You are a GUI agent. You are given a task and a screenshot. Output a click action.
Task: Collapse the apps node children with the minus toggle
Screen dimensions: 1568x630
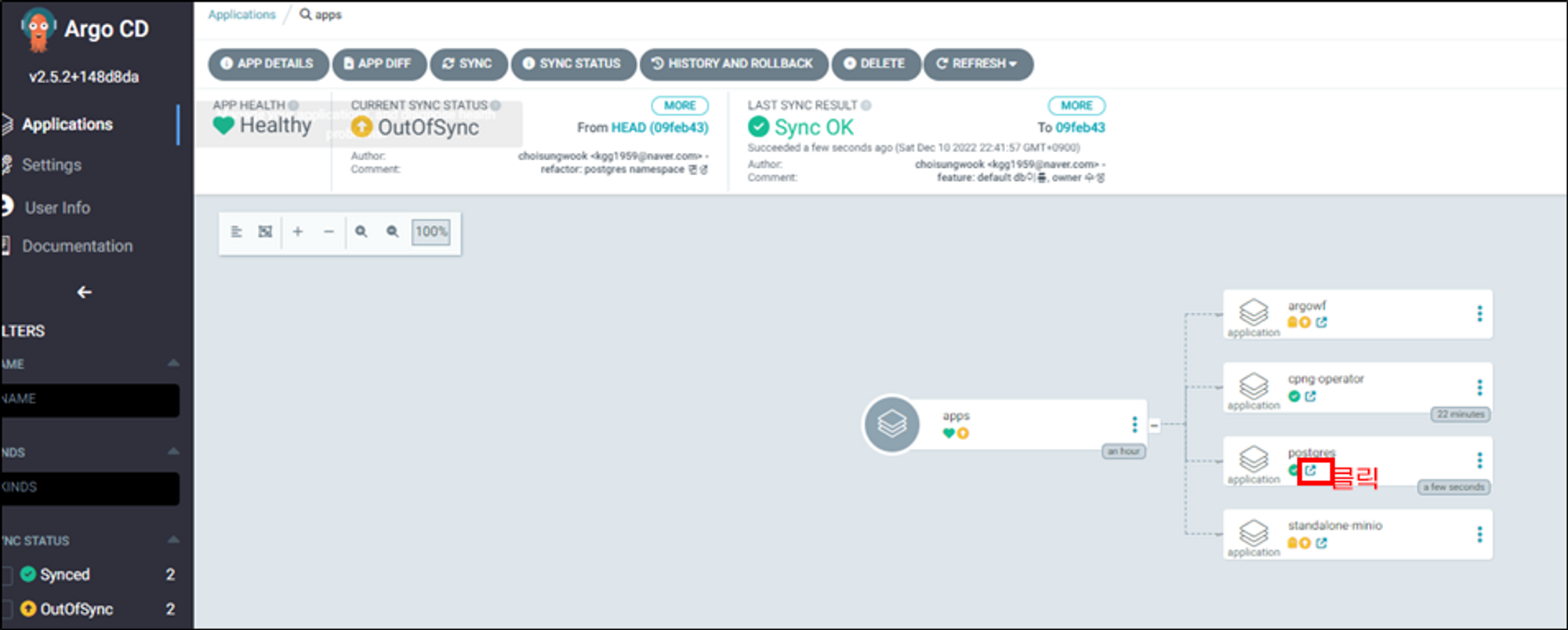pos(1154,425)
